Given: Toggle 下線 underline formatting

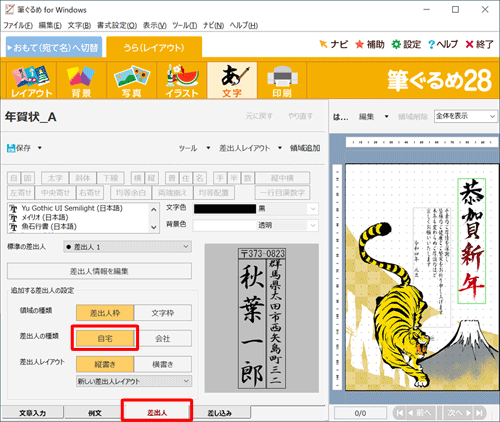Looking at the screenshot, I should coord(111,178).
